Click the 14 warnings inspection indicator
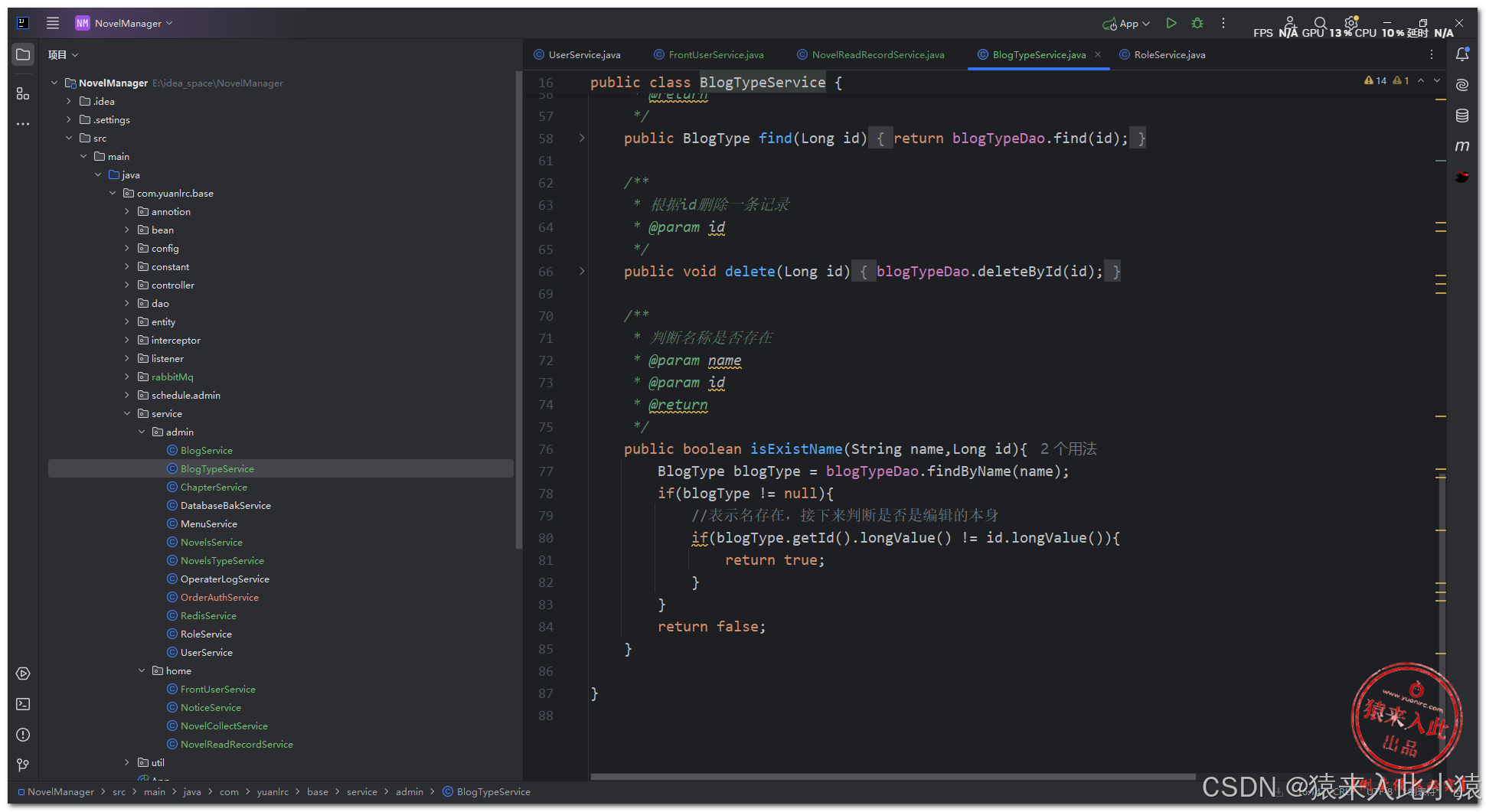Screen dimensions: 1486x812 (x=1376, y=80)
